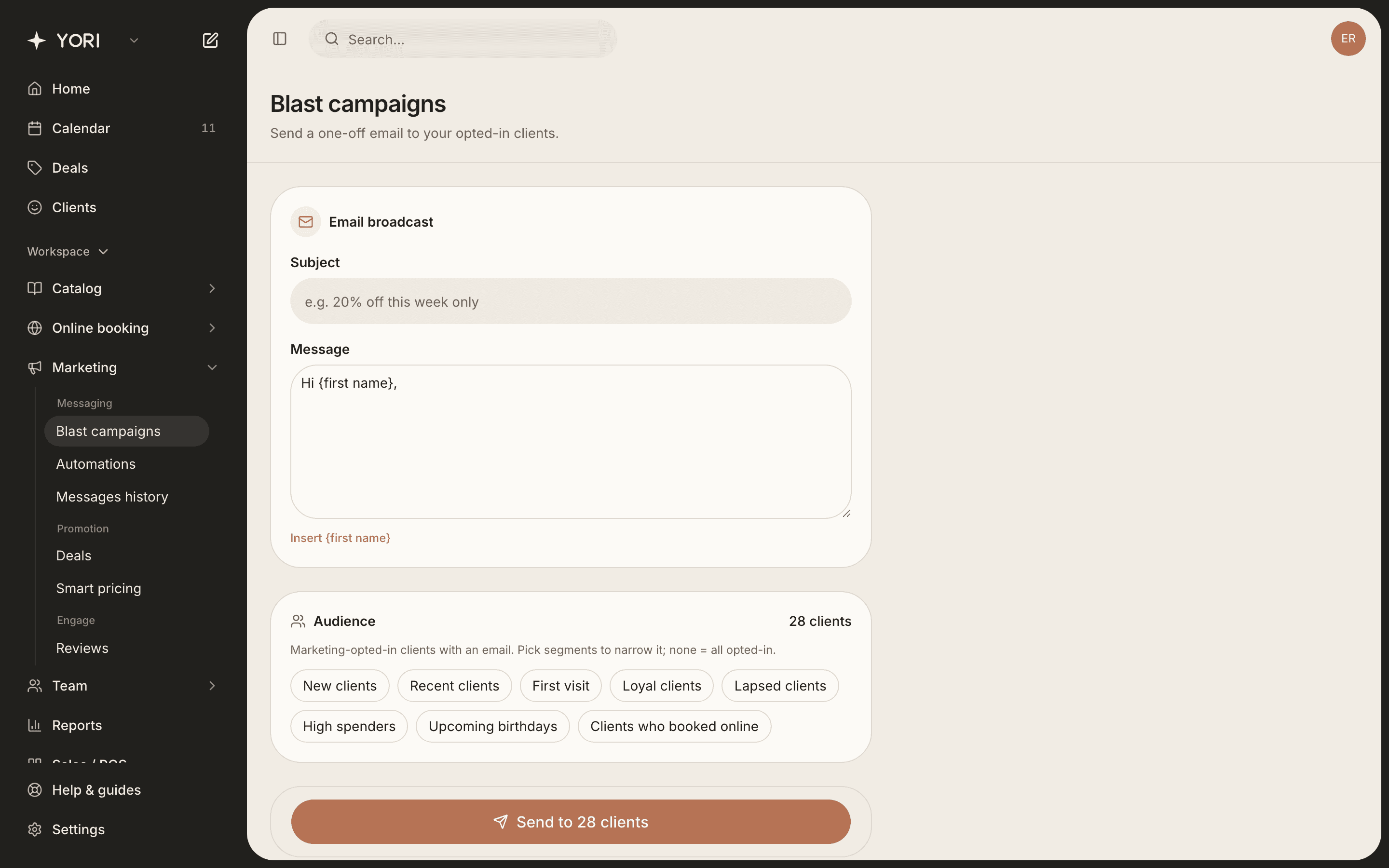Toggle the New clients segment chip
Viewport: 1389px width, 868px height.
click(x=340, y=685)
